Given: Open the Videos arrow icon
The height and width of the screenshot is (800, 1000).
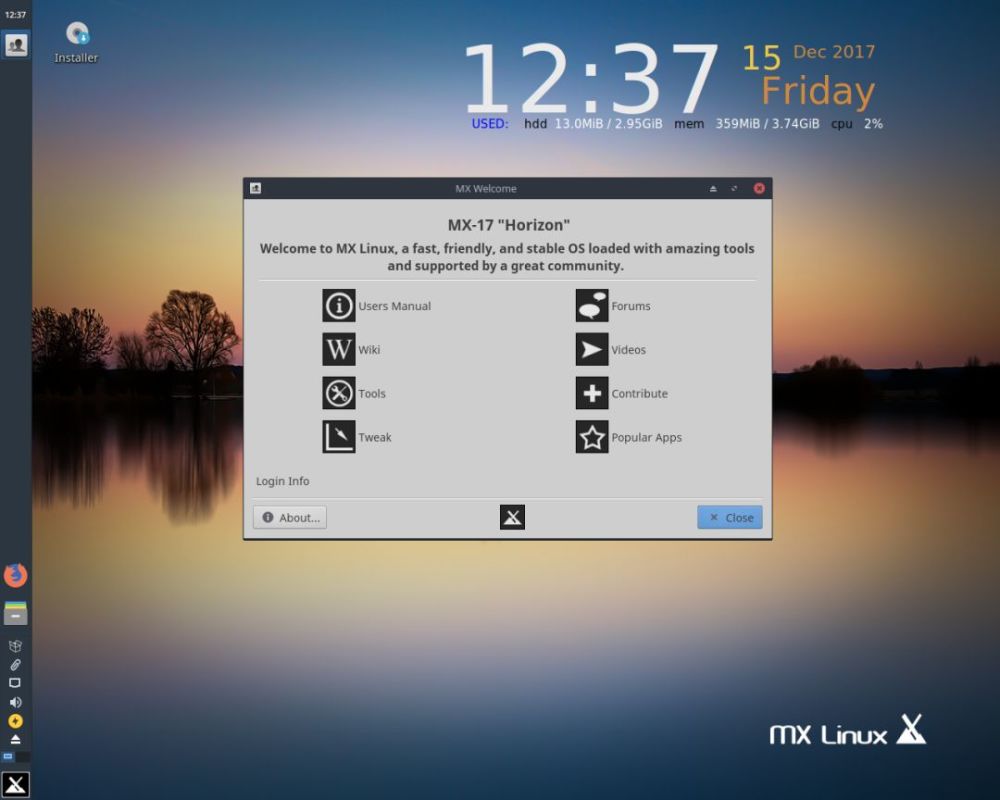Looking at the screenshot, I should [x=592, y=350].
